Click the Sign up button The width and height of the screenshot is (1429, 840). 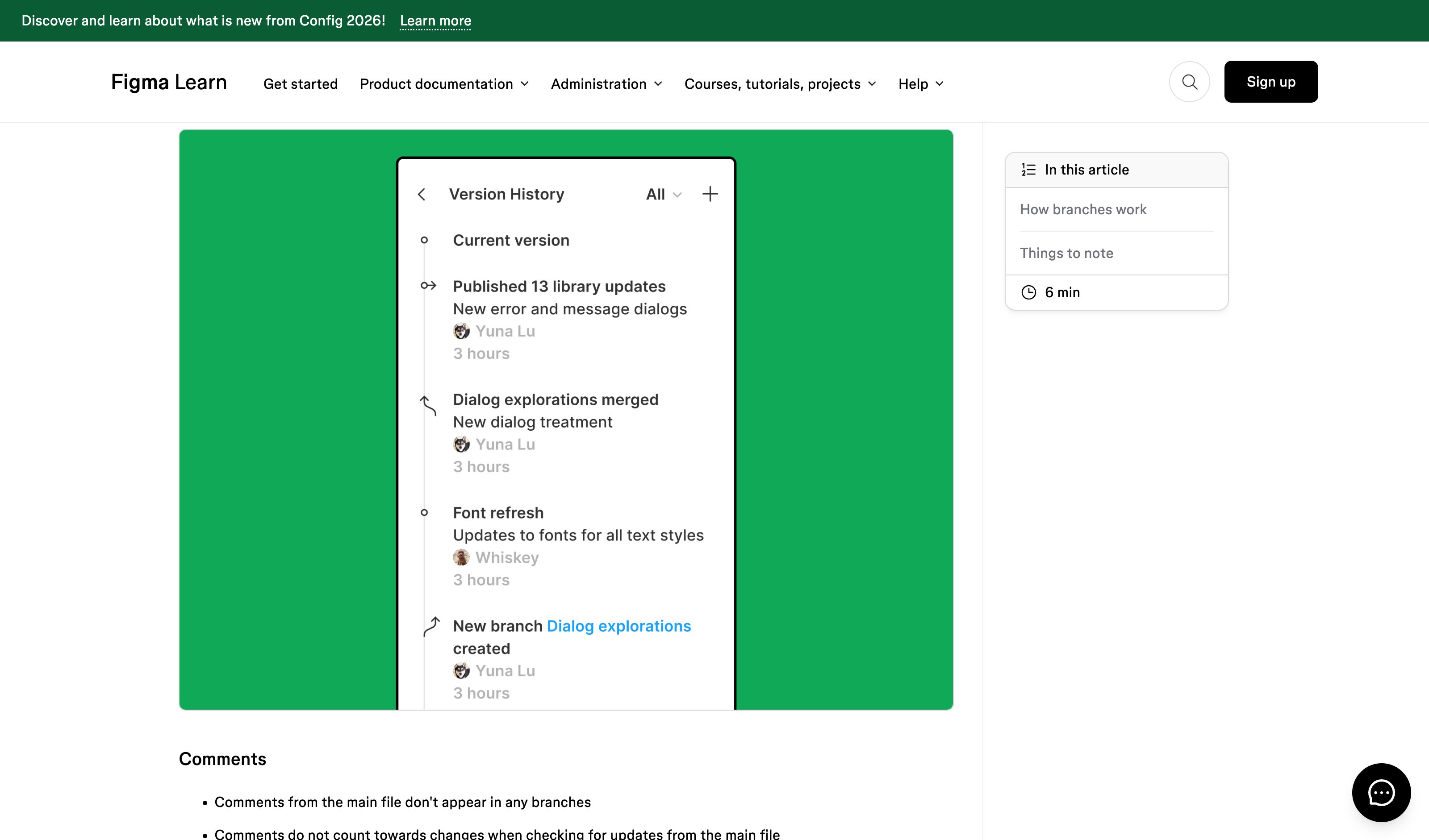tap(1271, 82)
